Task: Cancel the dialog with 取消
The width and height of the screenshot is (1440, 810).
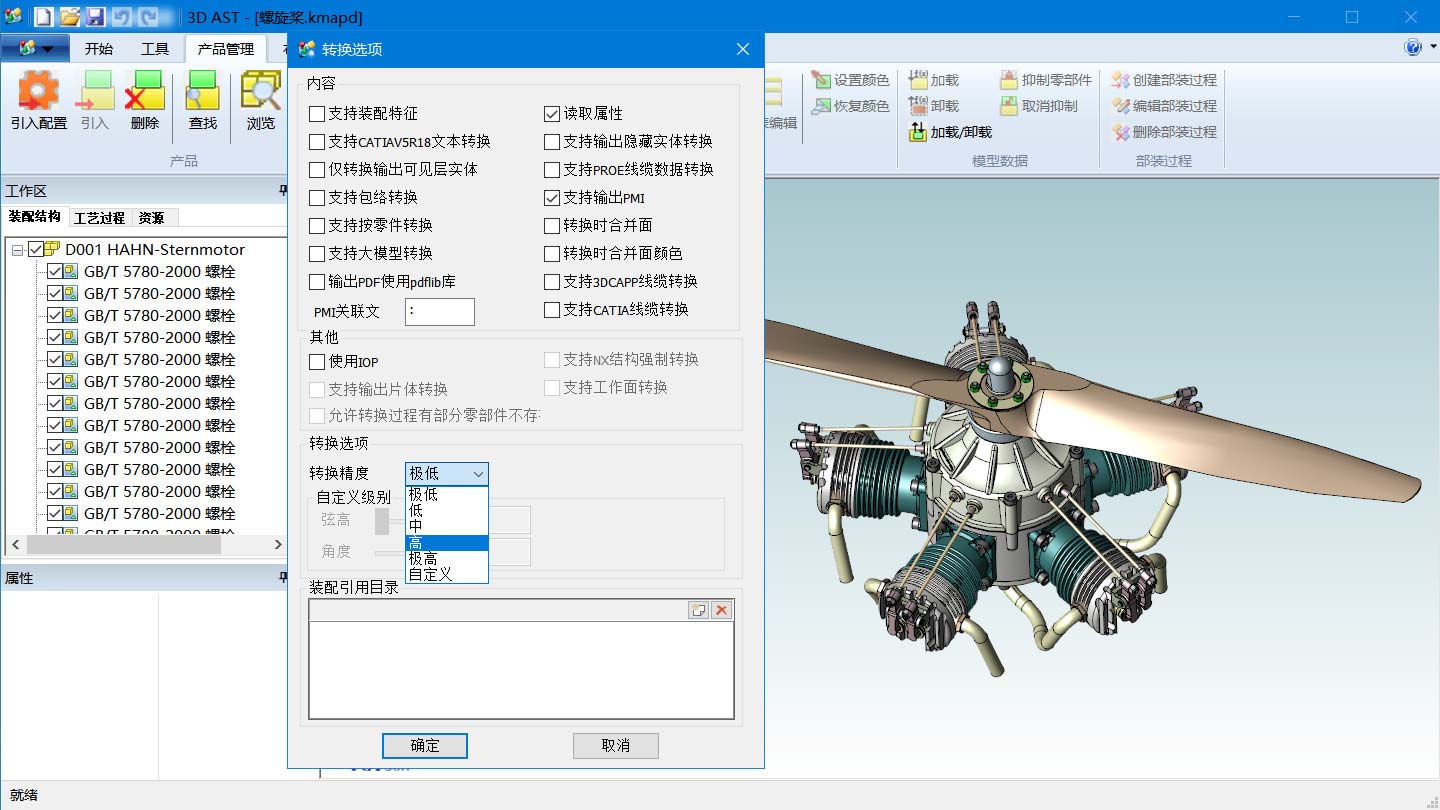Action: (615, 745)
